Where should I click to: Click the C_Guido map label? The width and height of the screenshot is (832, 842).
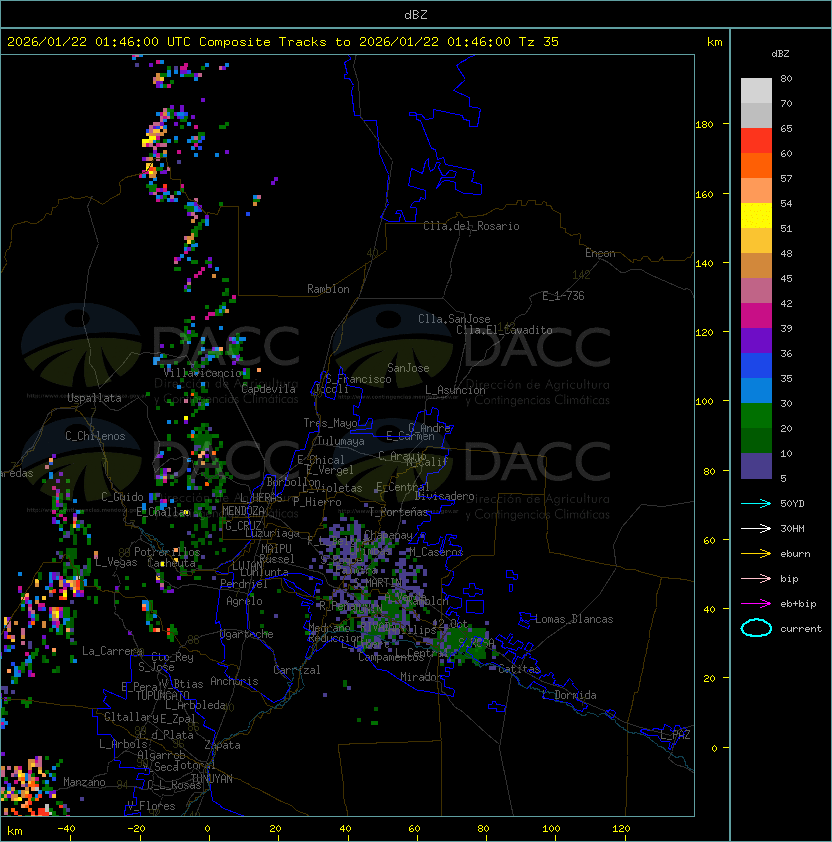(122, 497)
